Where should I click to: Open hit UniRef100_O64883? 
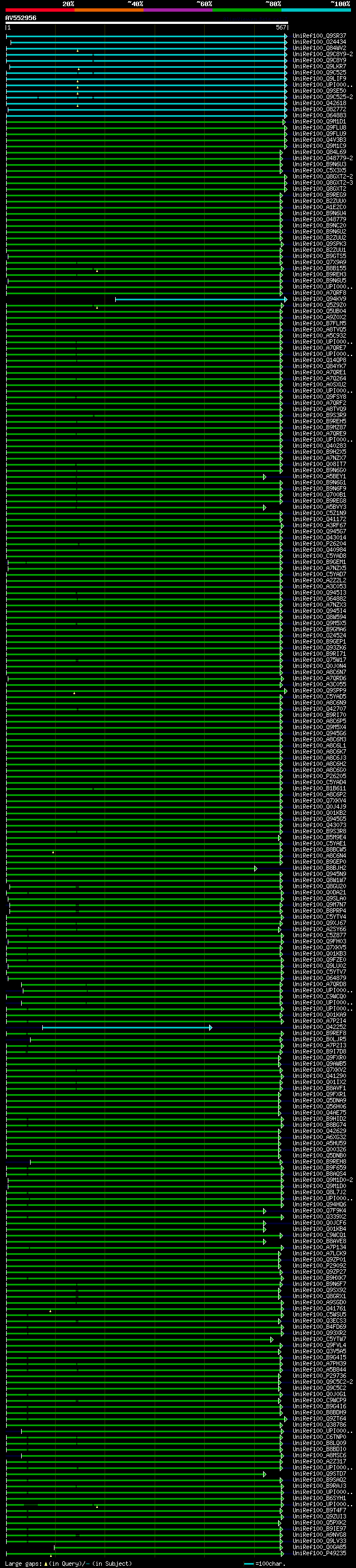point(319,115)
